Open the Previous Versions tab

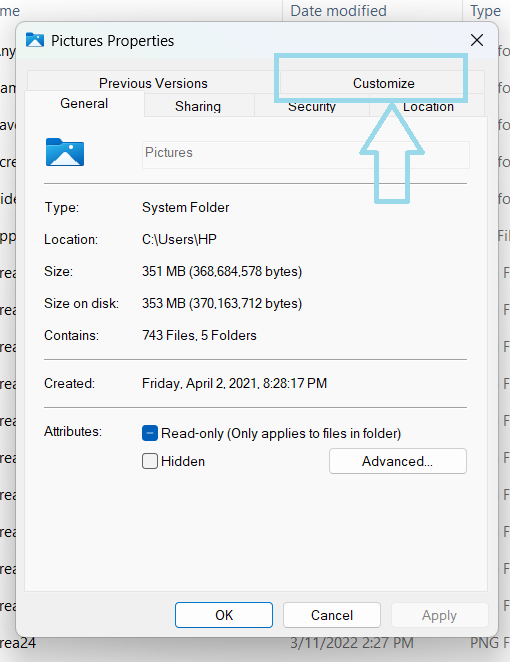click(153, 83)
